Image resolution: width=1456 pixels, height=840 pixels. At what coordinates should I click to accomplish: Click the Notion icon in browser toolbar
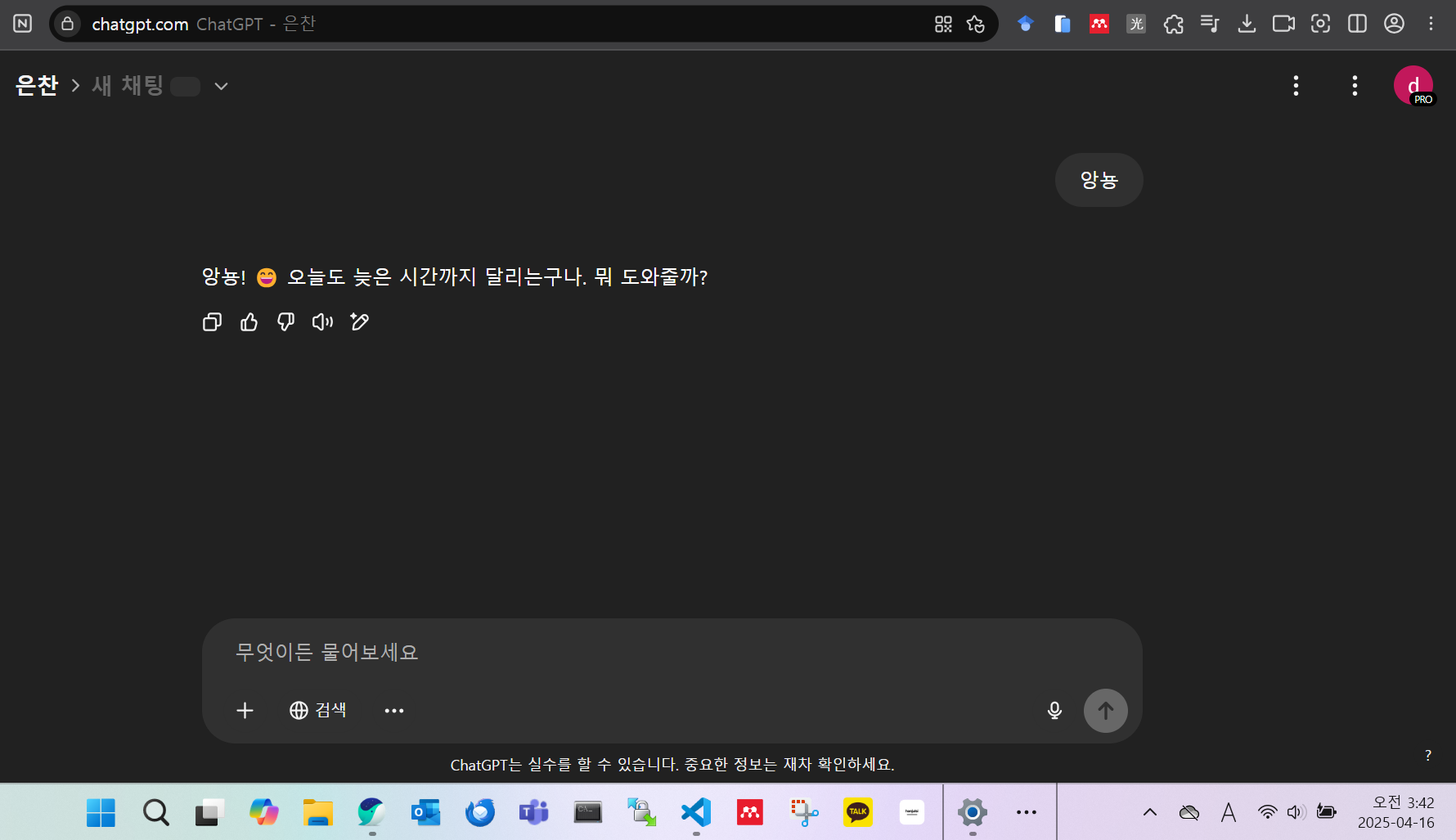coord(23,24)
